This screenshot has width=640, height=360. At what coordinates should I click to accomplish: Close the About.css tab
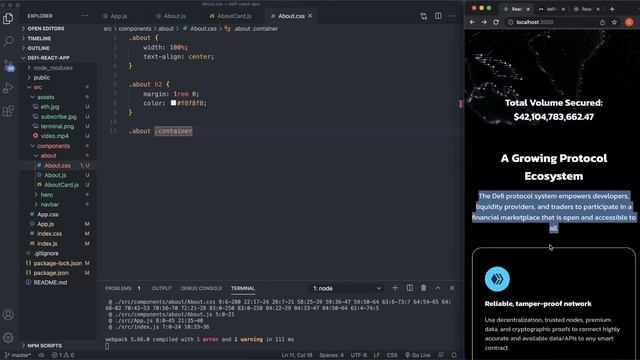tap(310, 16)
